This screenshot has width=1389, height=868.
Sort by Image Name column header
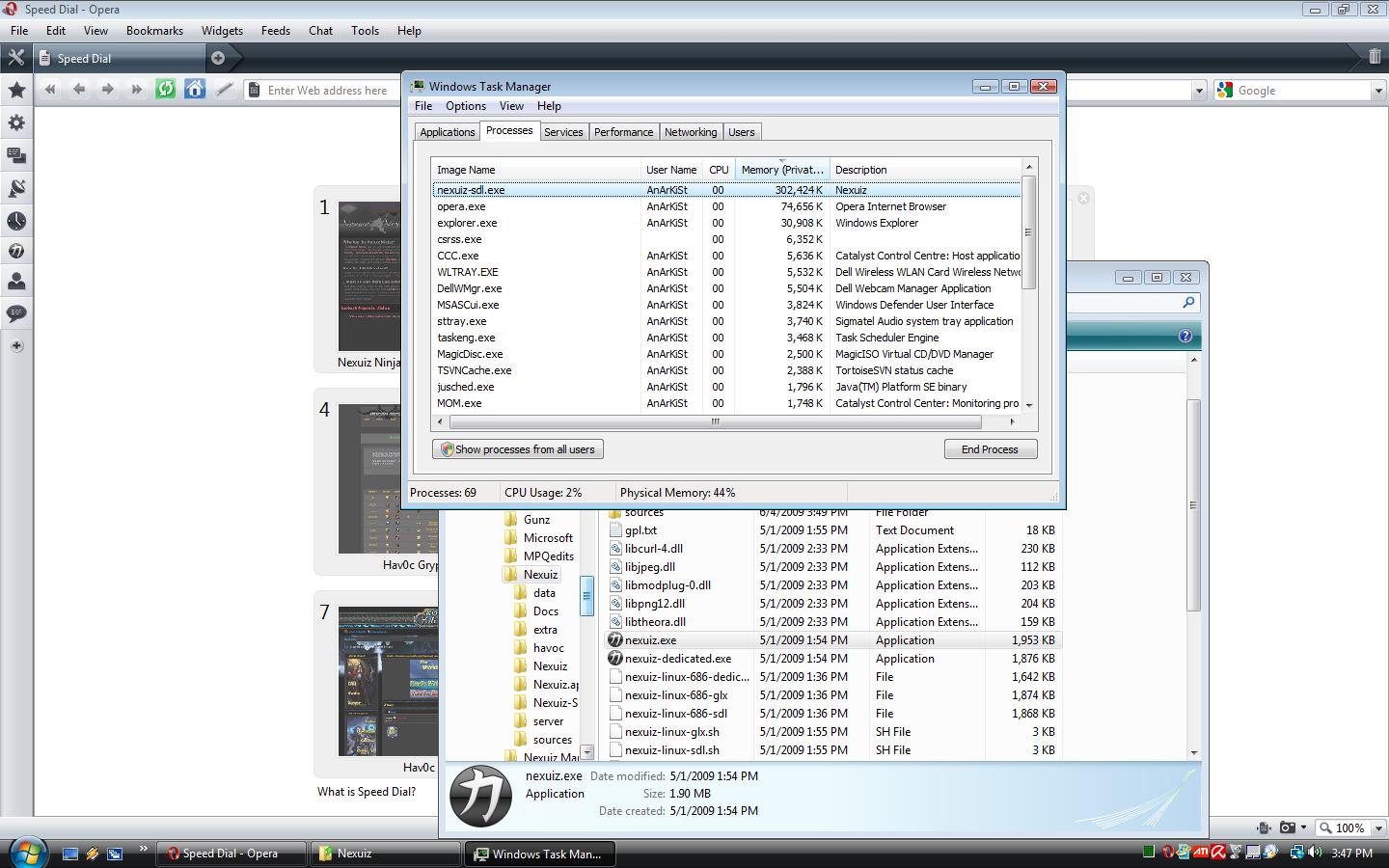click(536, 170)
